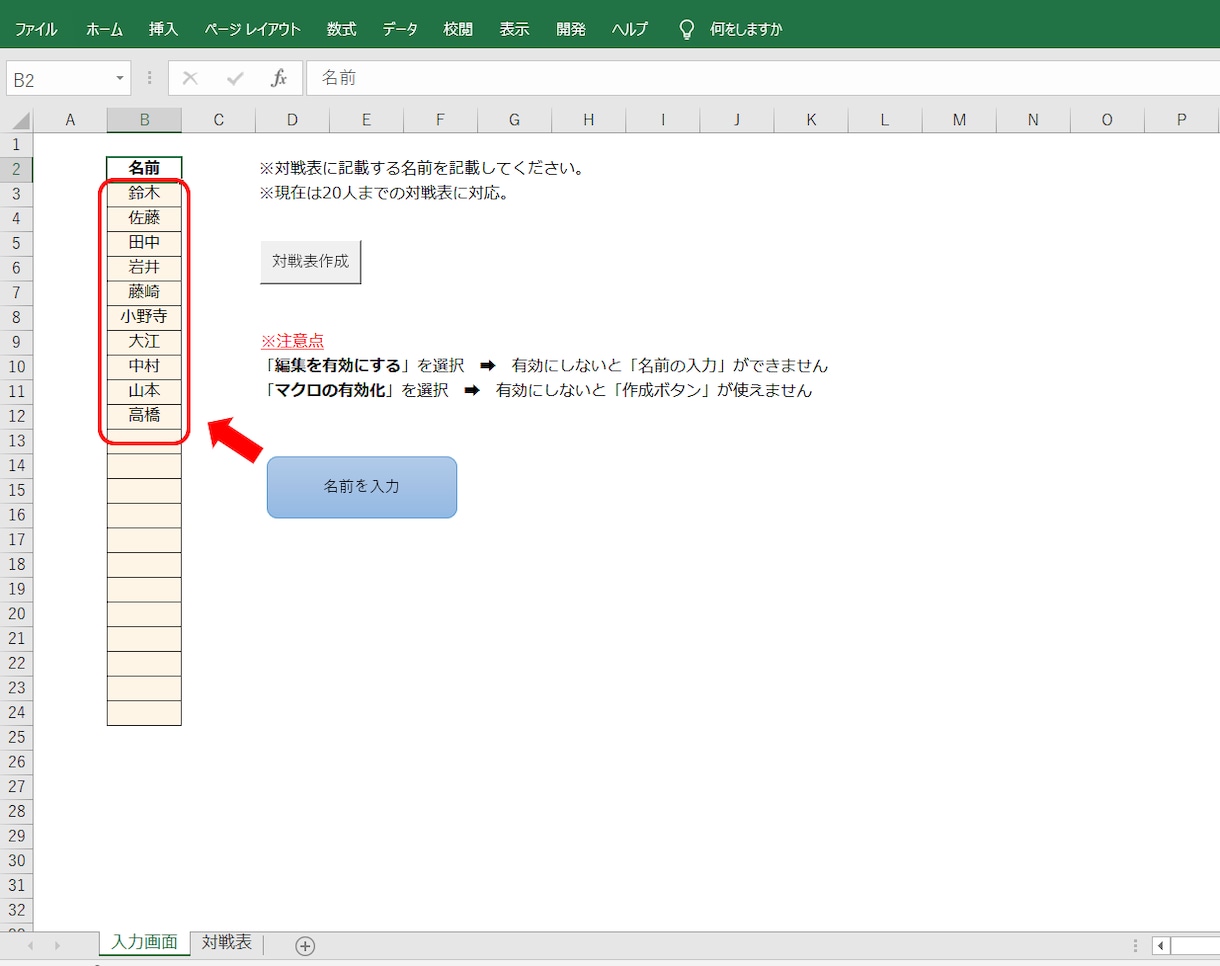Select the cell containing 高橋

(x=144, y=415)
